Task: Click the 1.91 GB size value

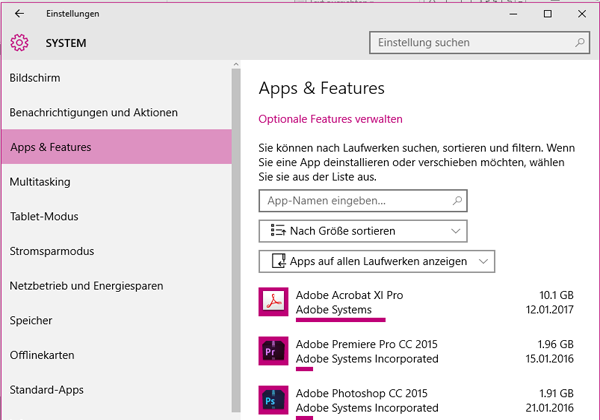Action: coord(556,393)
